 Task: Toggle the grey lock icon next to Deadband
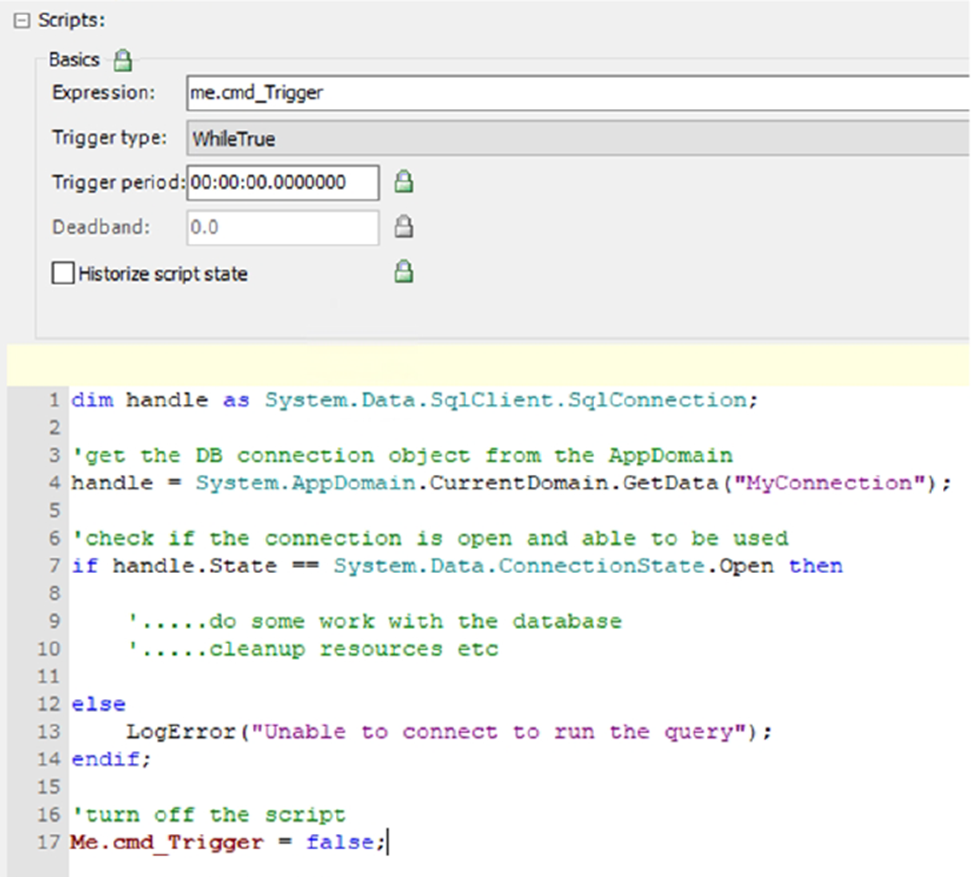coord(404,227)
